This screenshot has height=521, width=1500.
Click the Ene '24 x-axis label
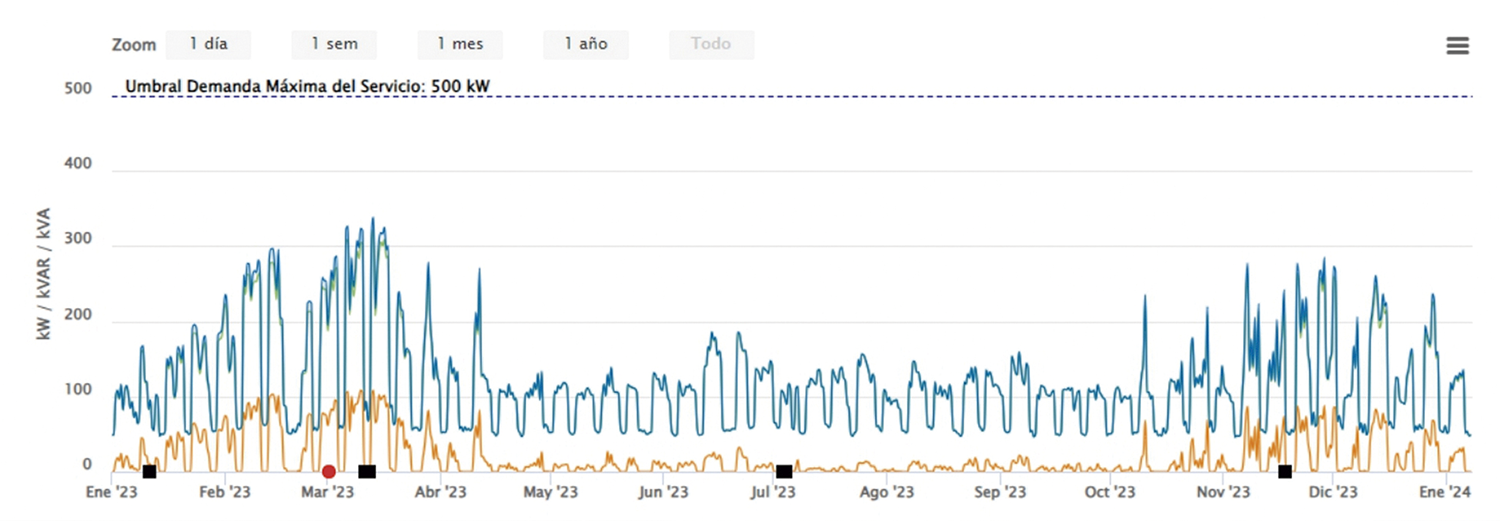coord(1445,492)
